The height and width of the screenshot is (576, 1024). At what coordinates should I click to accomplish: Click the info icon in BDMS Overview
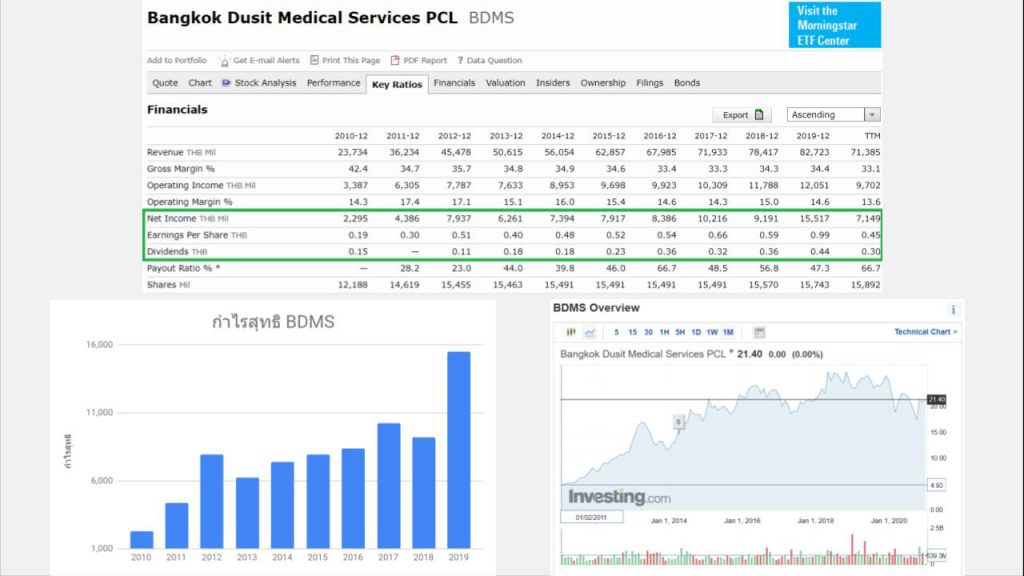coord(953,310)
